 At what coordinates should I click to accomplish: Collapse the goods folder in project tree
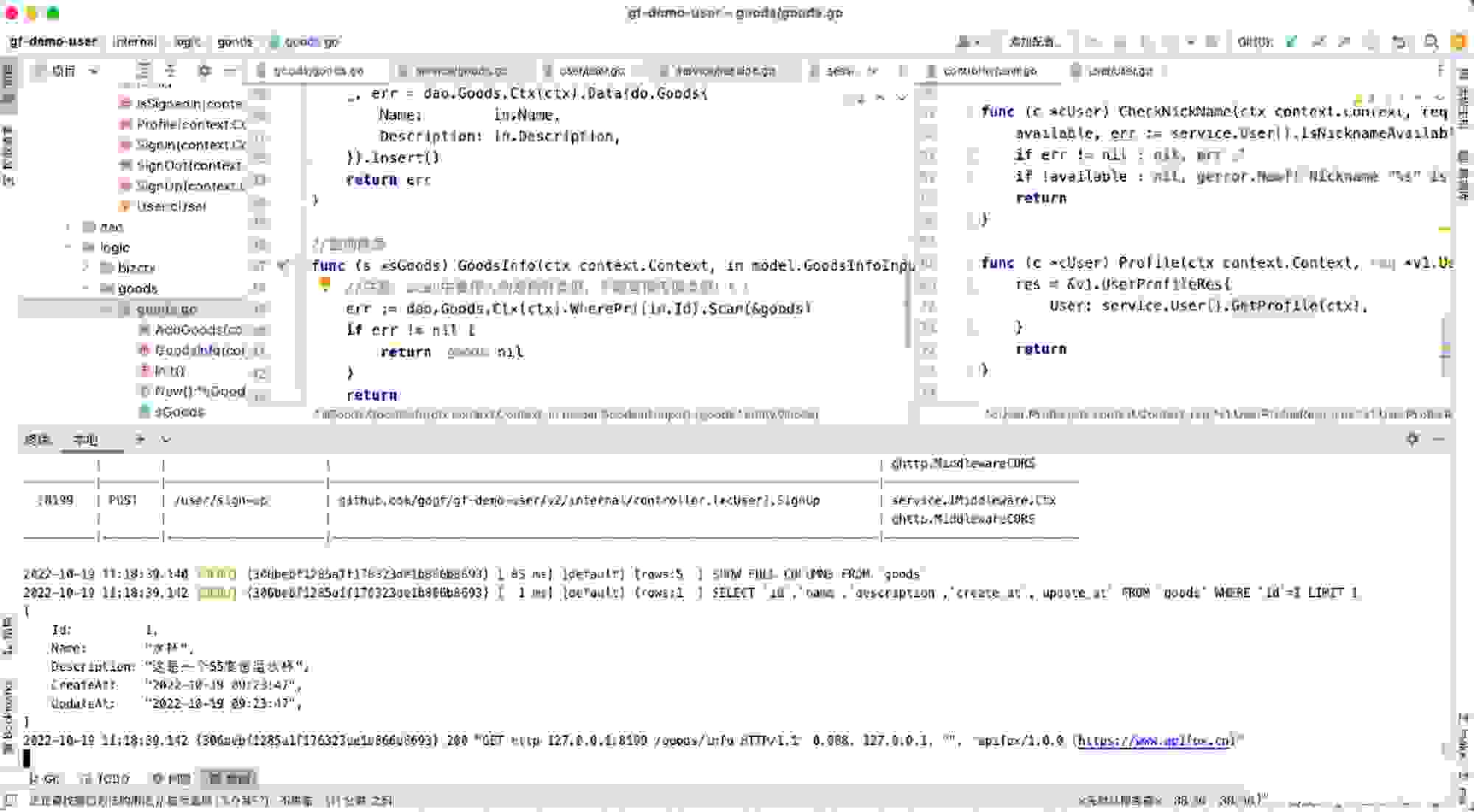86,288
